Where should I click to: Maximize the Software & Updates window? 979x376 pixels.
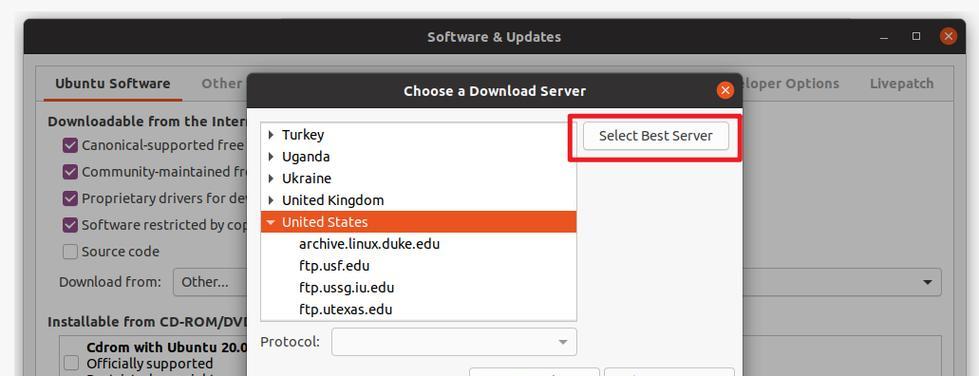pos(916,37)
